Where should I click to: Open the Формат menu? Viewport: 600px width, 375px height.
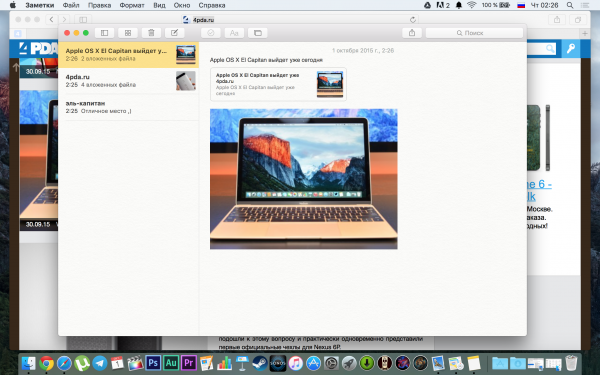click(x=132, y=5)
